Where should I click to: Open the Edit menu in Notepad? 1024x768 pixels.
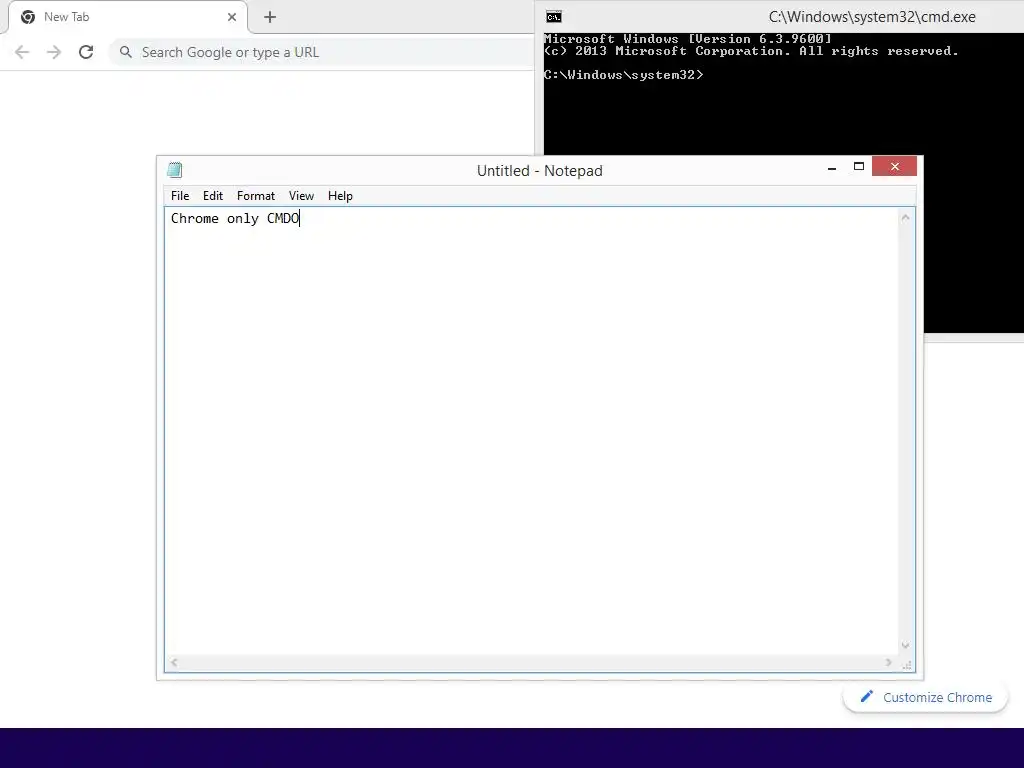(212, 196)
